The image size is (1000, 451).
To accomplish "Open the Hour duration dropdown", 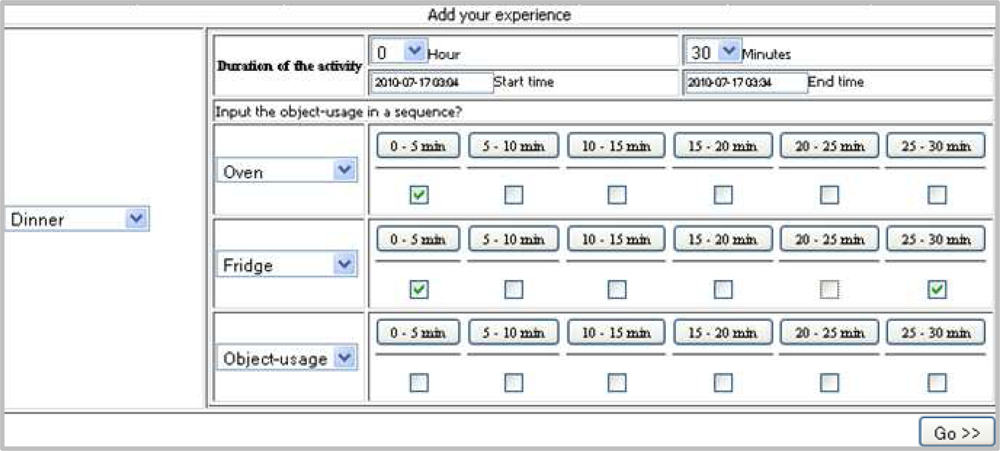I will [x=398, y=52].
